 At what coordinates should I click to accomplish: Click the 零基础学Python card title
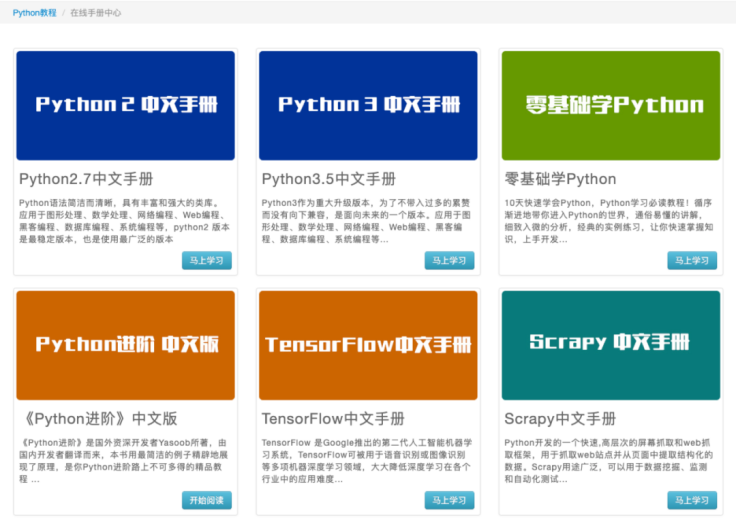[560, 179]
